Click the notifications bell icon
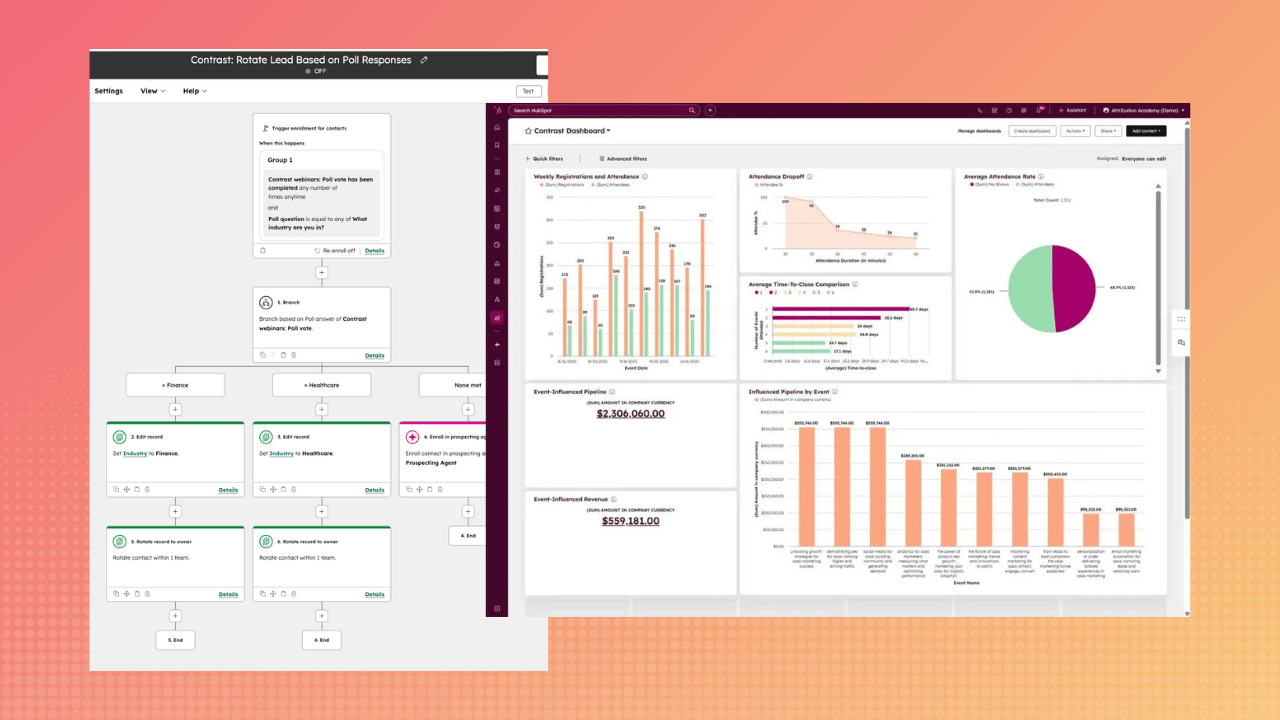Image resolution: width=1280 pixels, height=720 pixels. point(1040,110)
